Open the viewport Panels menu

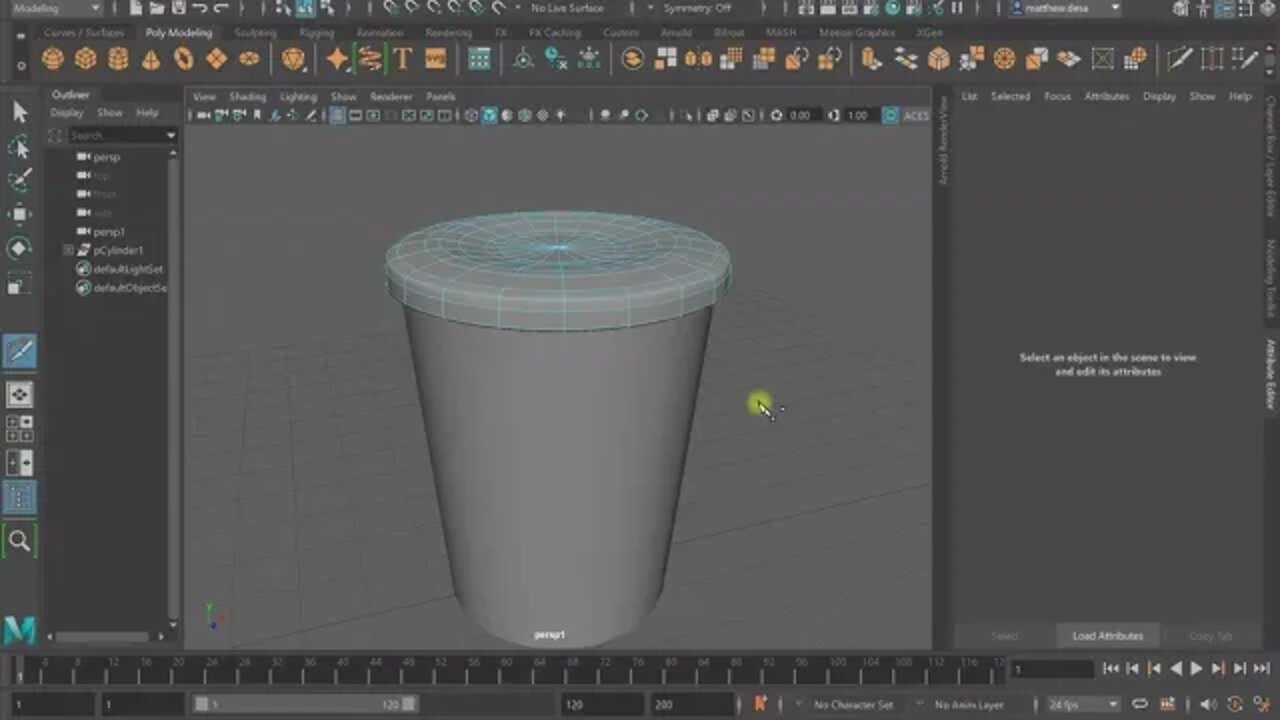[x=441, y=97]
